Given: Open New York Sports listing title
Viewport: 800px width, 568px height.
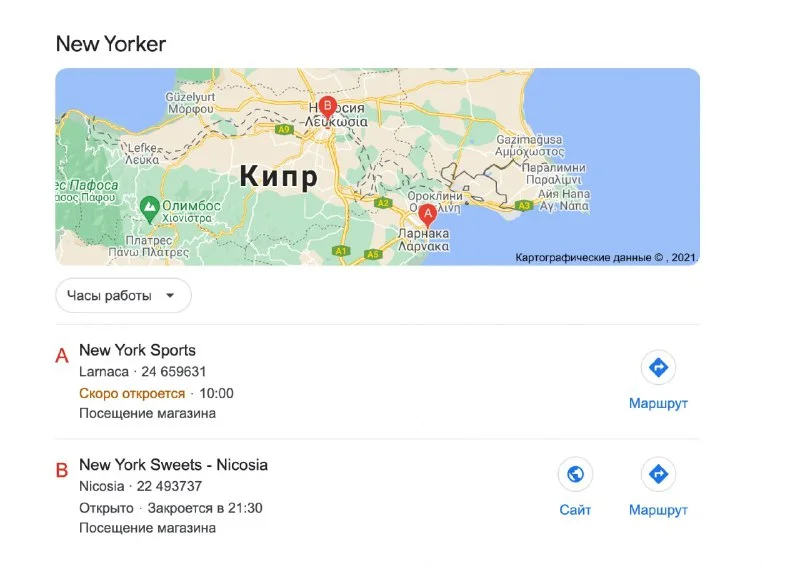Looking at the screenshot, I should 137,350.
